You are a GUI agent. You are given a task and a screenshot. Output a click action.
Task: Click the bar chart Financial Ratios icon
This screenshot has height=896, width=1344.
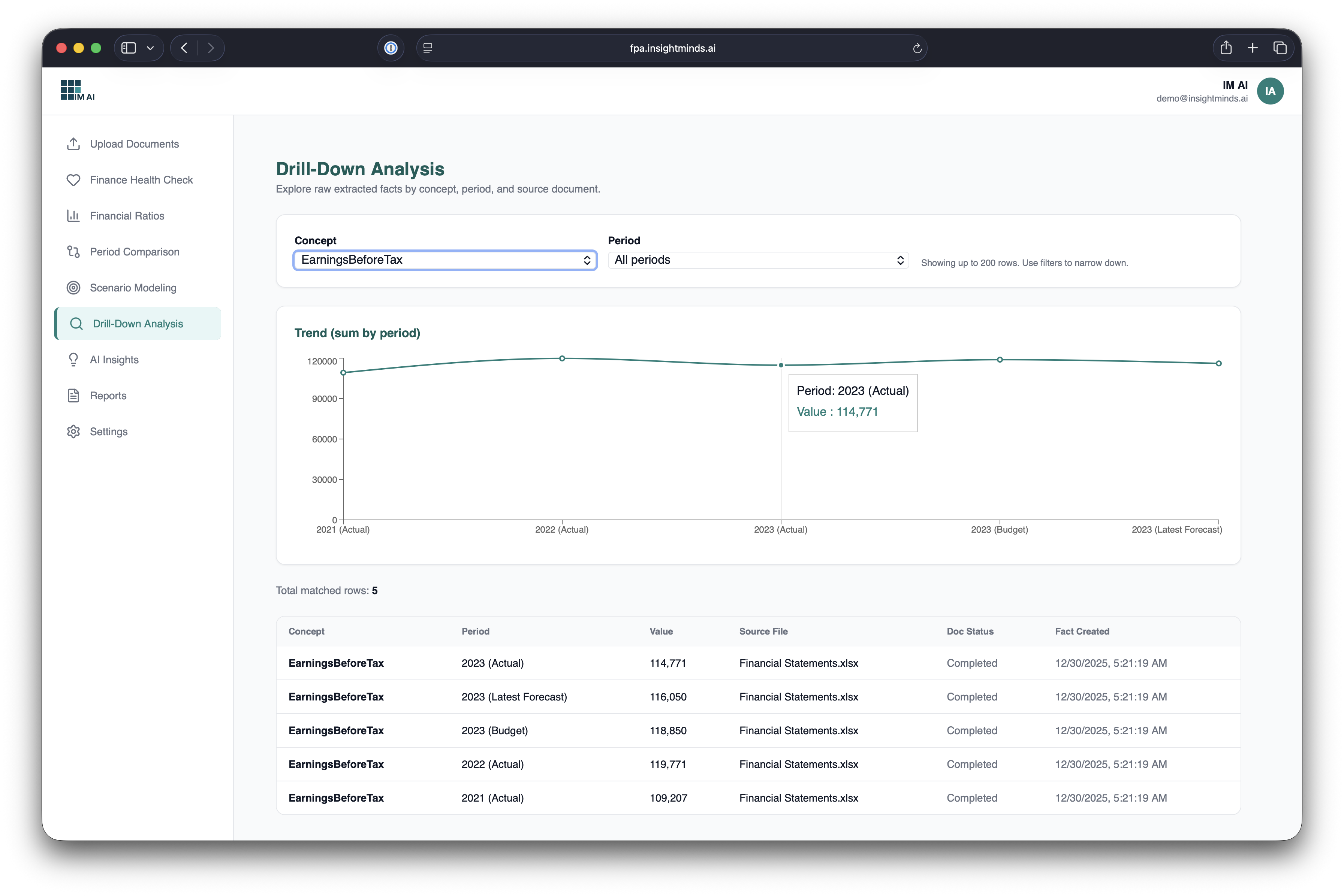(73, 216)
